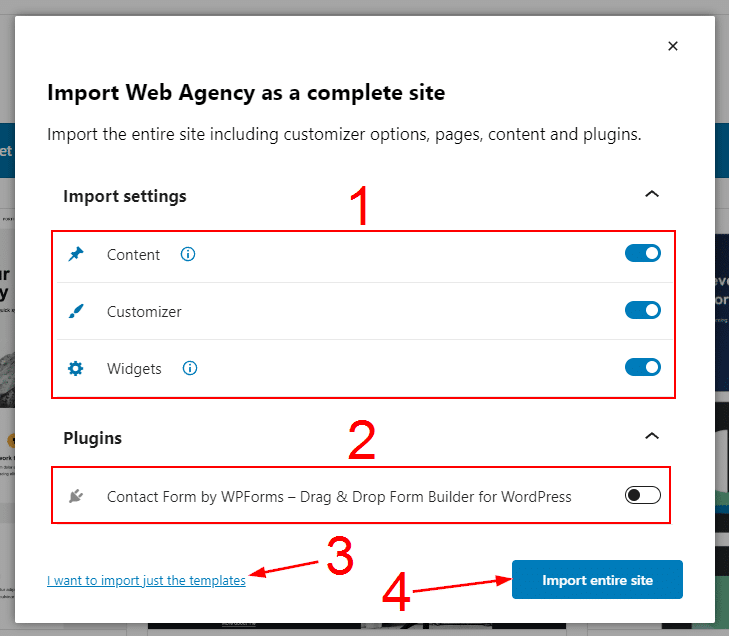729x636 pixels.
Task: Collapse the Import settings section chevron
Action: pos(652,194)
